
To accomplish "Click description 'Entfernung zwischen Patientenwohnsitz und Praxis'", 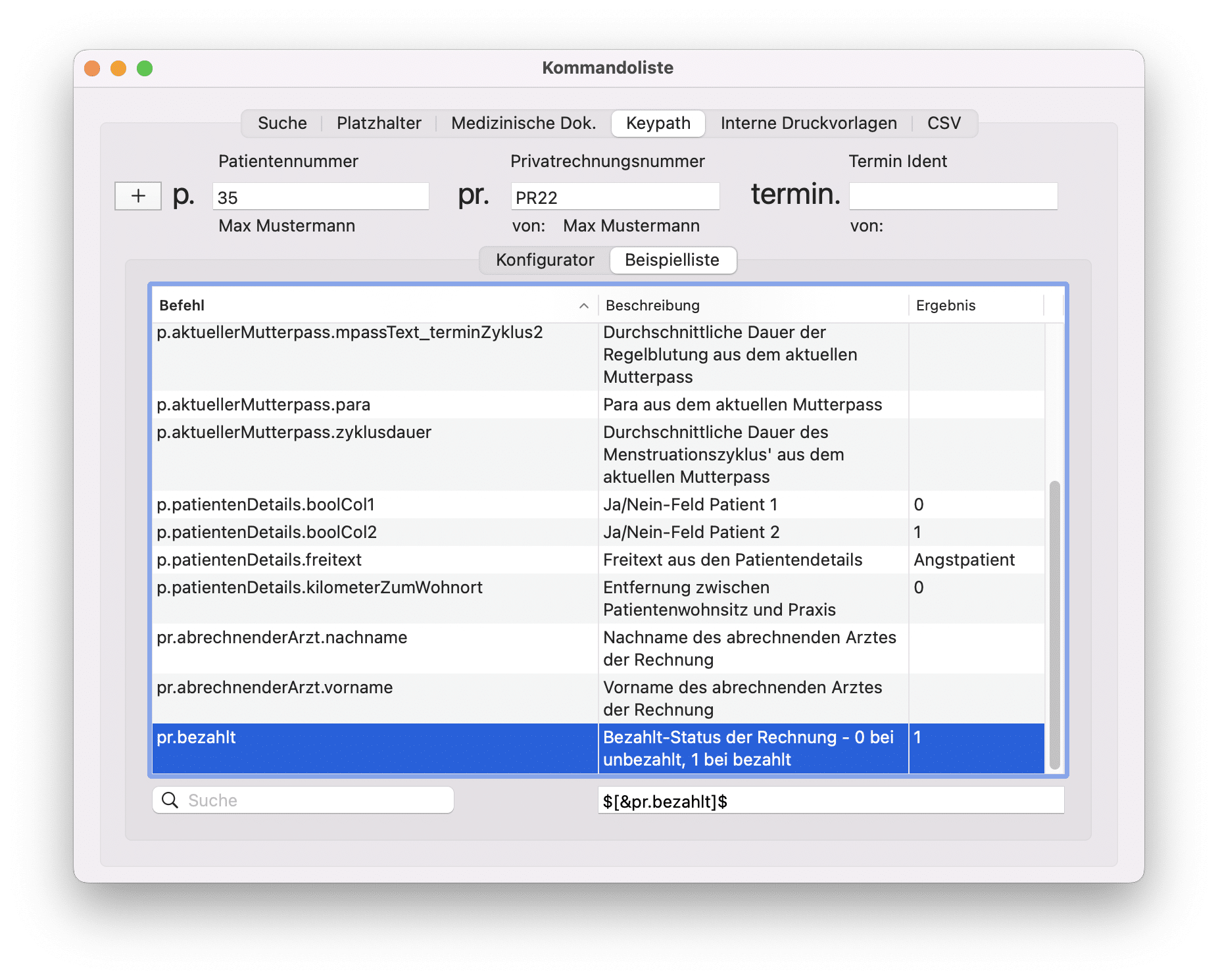I will [719, 599].
